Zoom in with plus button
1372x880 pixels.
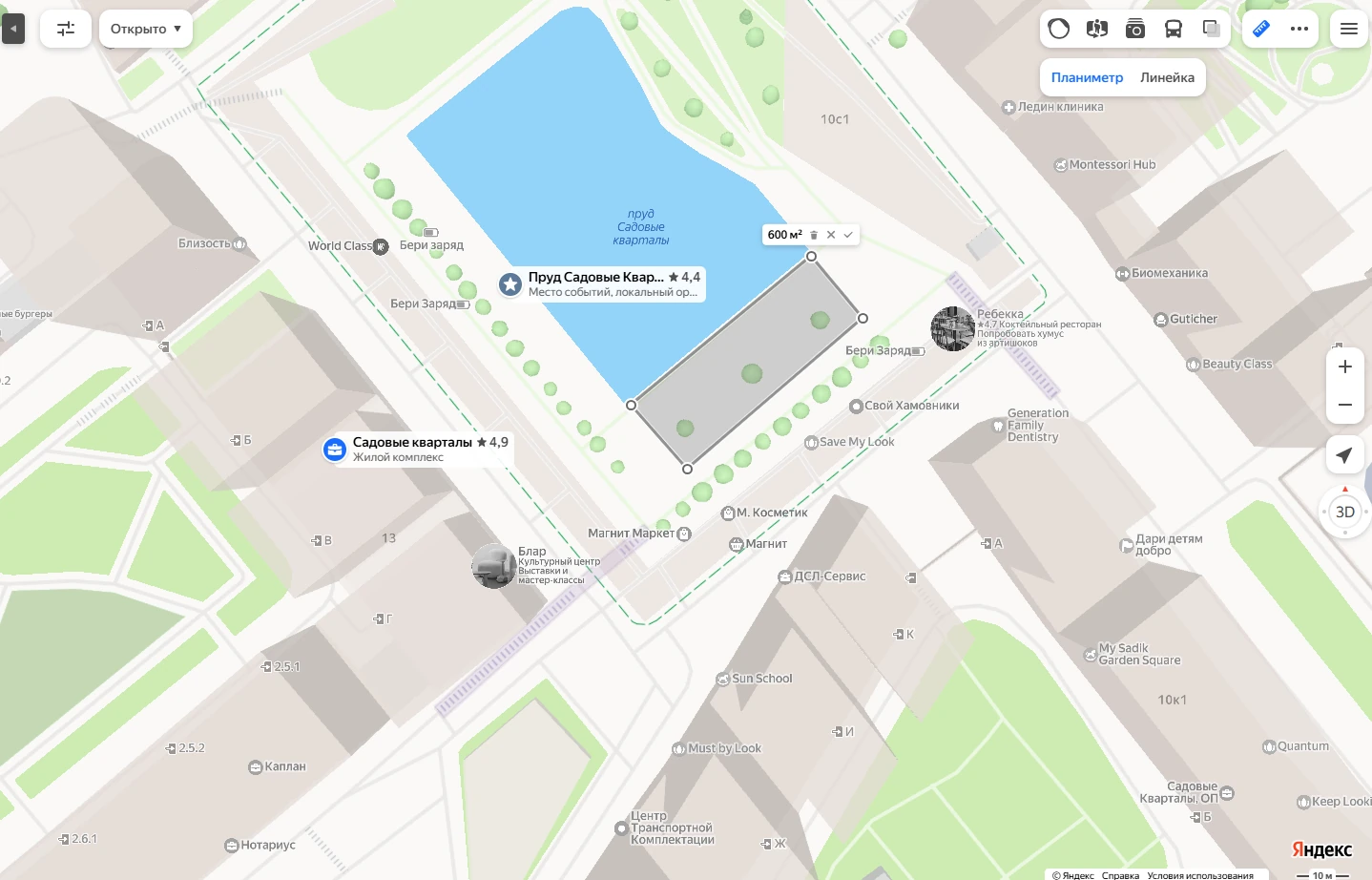(1345, 367)
